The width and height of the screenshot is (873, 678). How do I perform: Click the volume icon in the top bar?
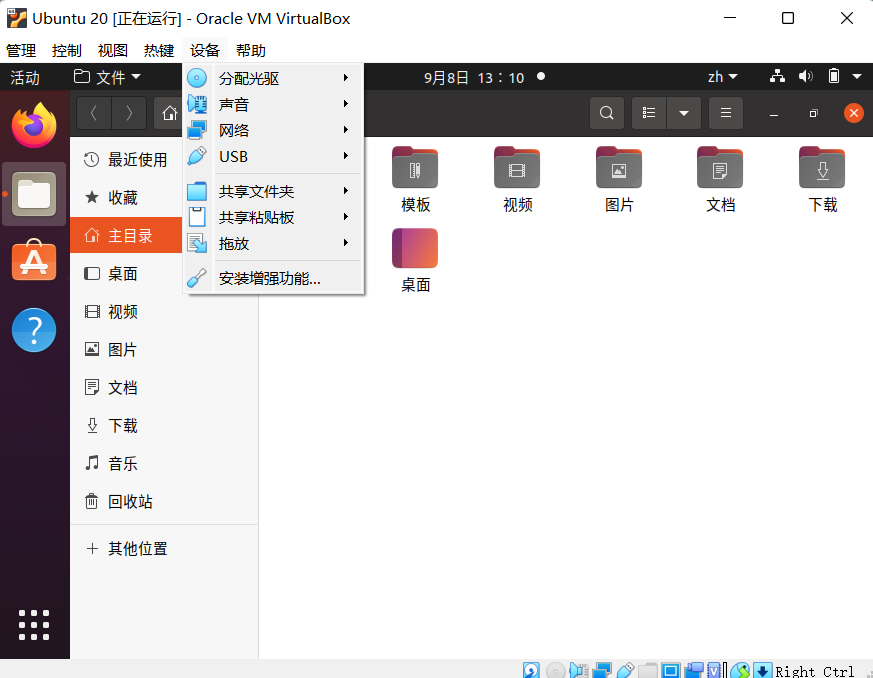(805, 75)
